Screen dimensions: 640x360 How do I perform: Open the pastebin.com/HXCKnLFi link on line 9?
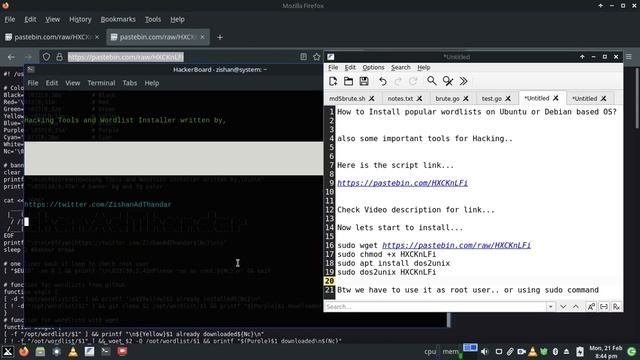pos(402,183)
